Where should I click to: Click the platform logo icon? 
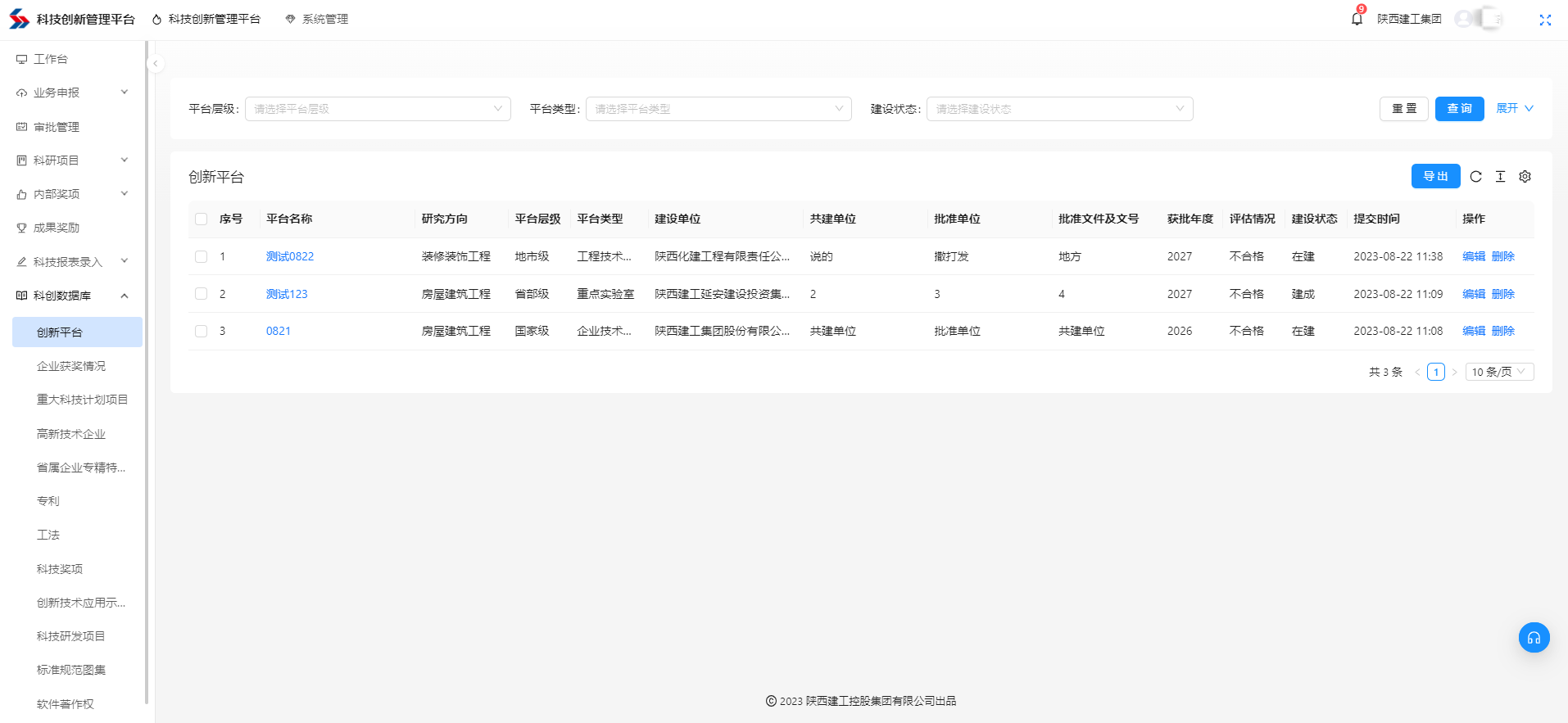coord(19,19)
